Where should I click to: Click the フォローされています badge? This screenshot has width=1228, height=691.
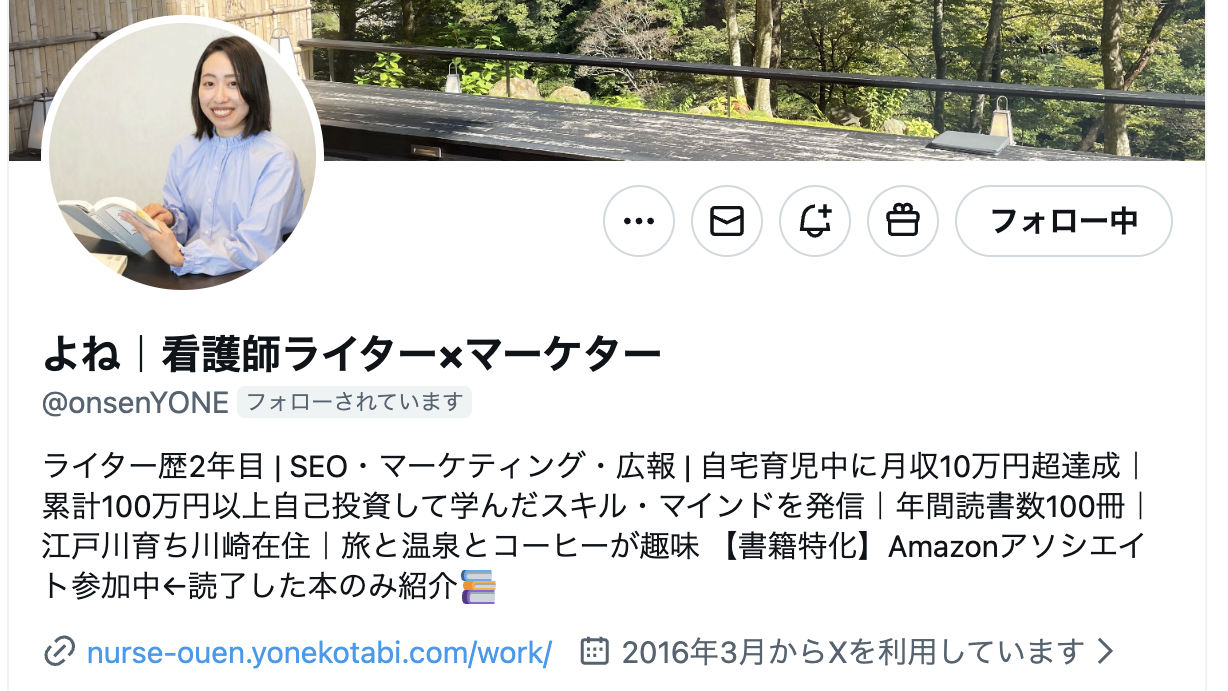(x=354, y=402)
